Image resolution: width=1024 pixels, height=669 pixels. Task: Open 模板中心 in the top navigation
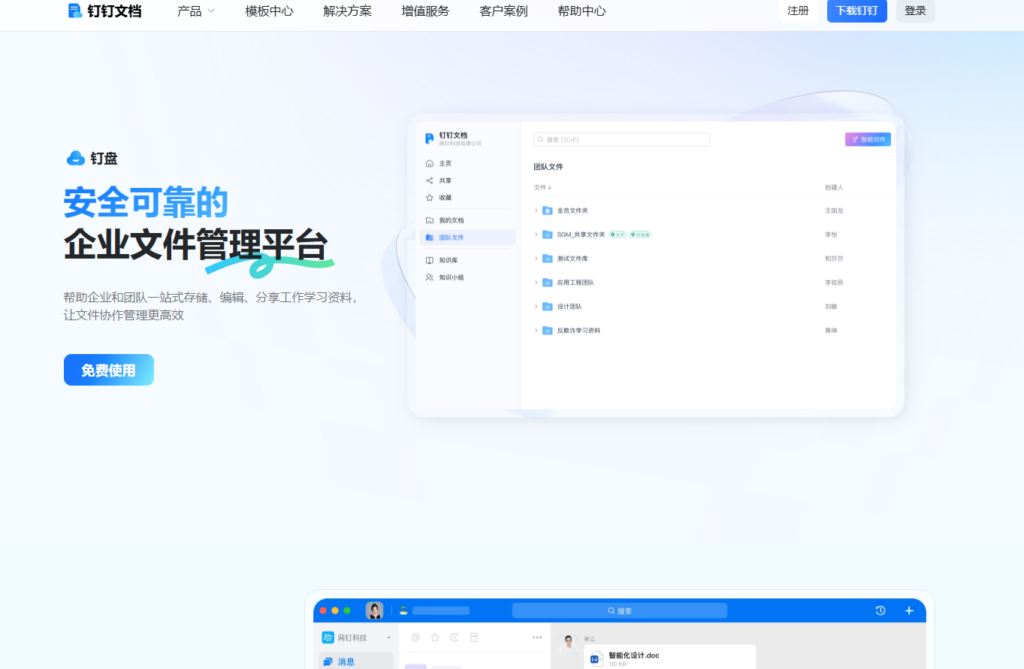coord(267,12)
